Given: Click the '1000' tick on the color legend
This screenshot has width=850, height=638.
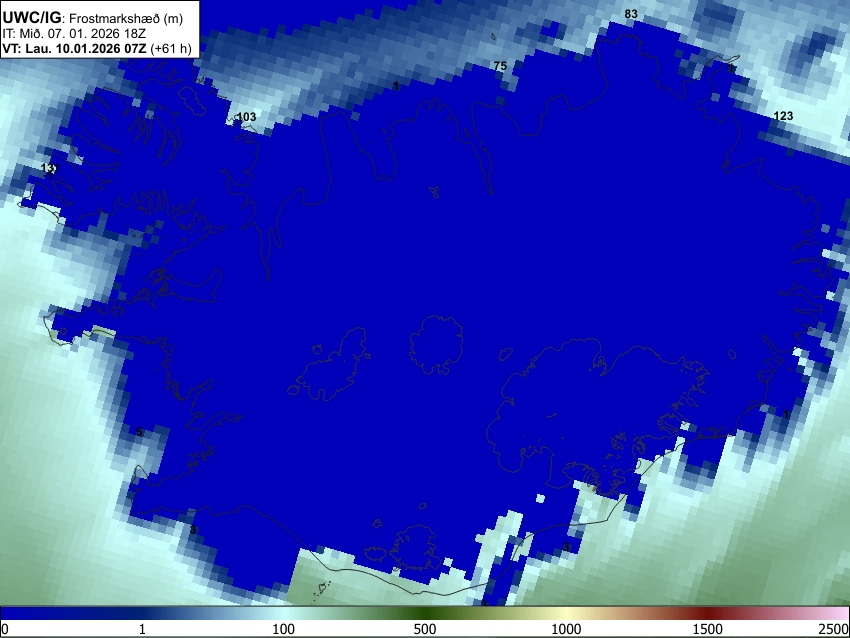Looking at the screenshot, I should tap(566, 629).
